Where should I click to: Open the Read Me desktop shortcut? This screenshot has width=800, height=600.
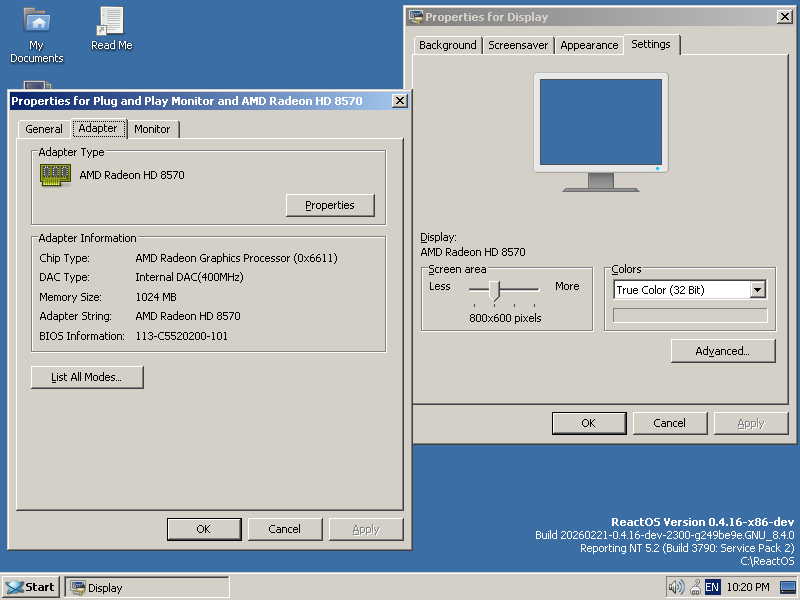(111, 29)
